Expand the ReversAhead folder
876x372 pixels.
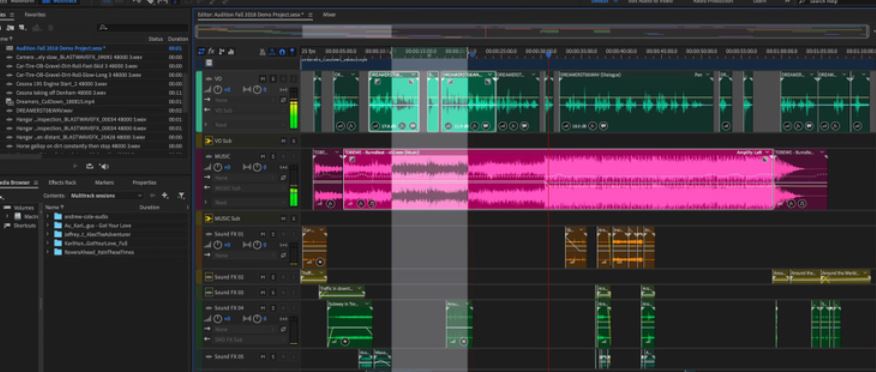tap(47, 252)
